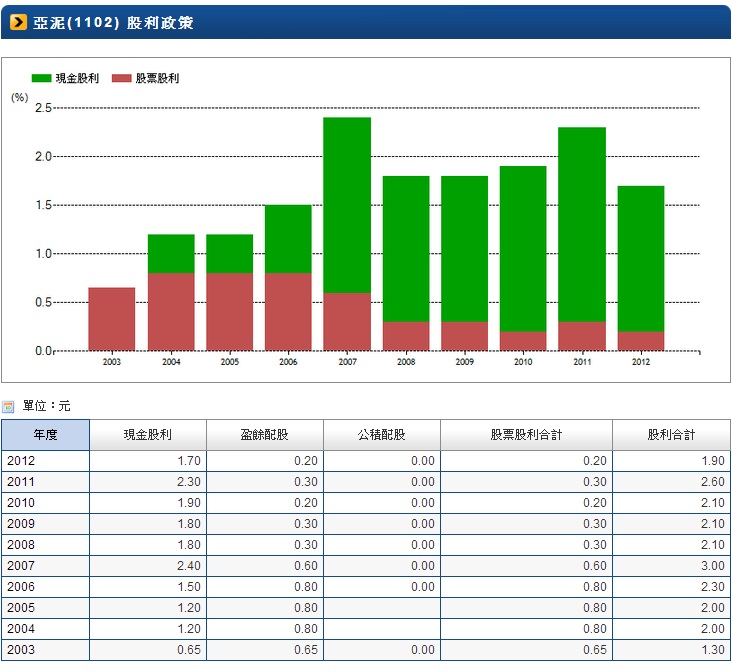The height and width of the screenshot is (672, 732).
Task: Select the 股票股利合計 column header
Action: pyautogui.click(x=526, y=435)
